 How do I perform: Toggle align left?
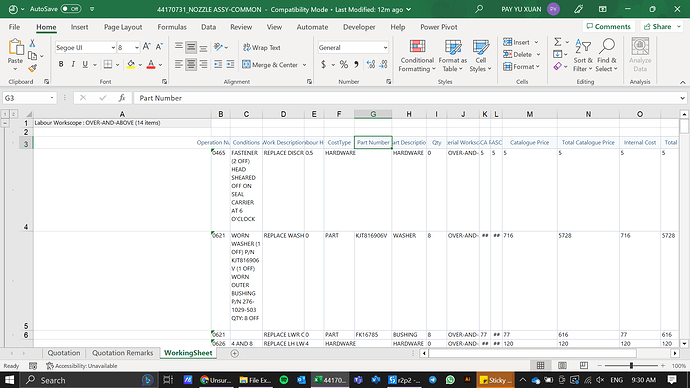(x=179, y=65)
